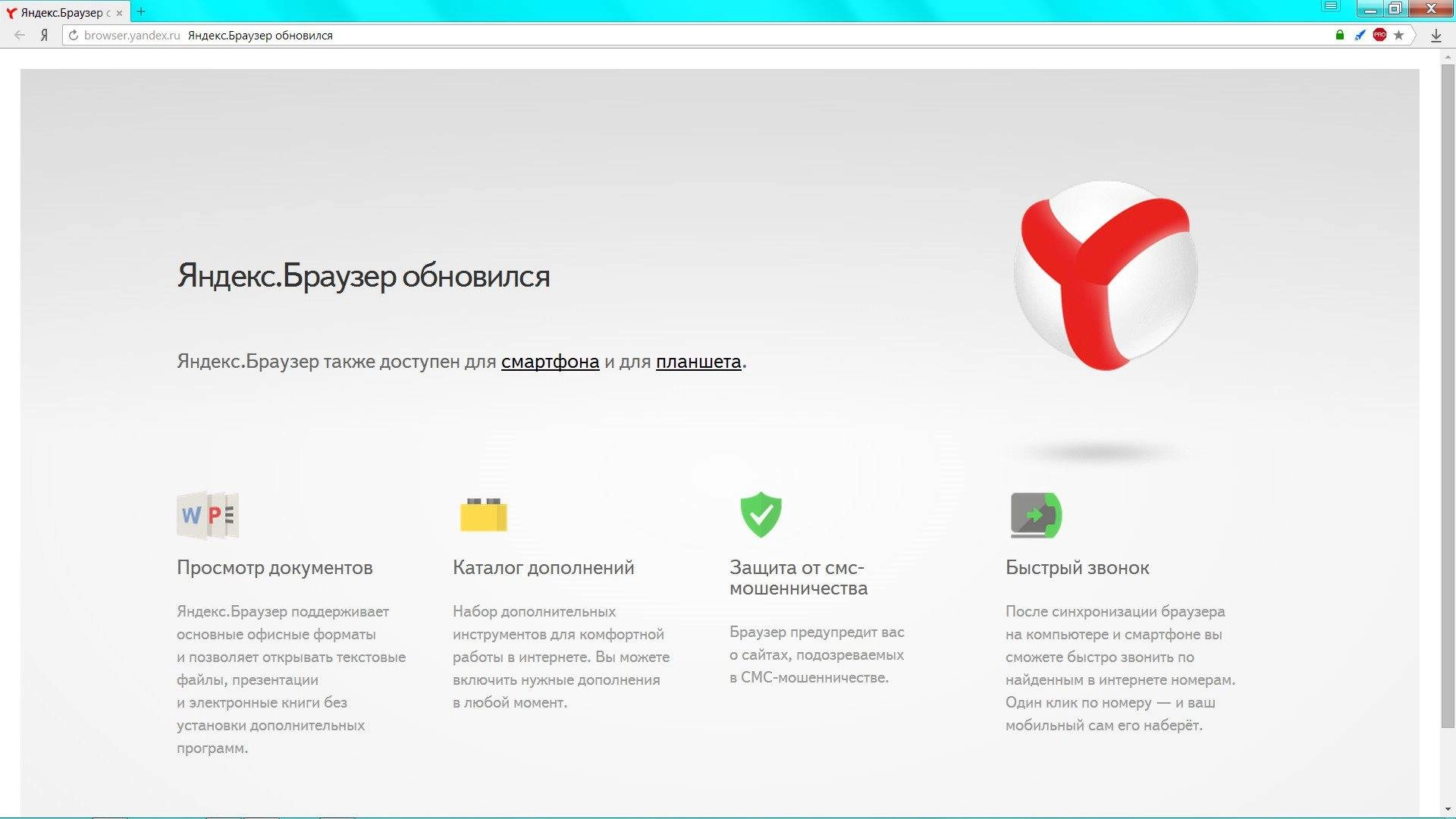This screenshot has width=1456, height=819.
Task: Click the quick call device icon
Action: point(1036,516)
